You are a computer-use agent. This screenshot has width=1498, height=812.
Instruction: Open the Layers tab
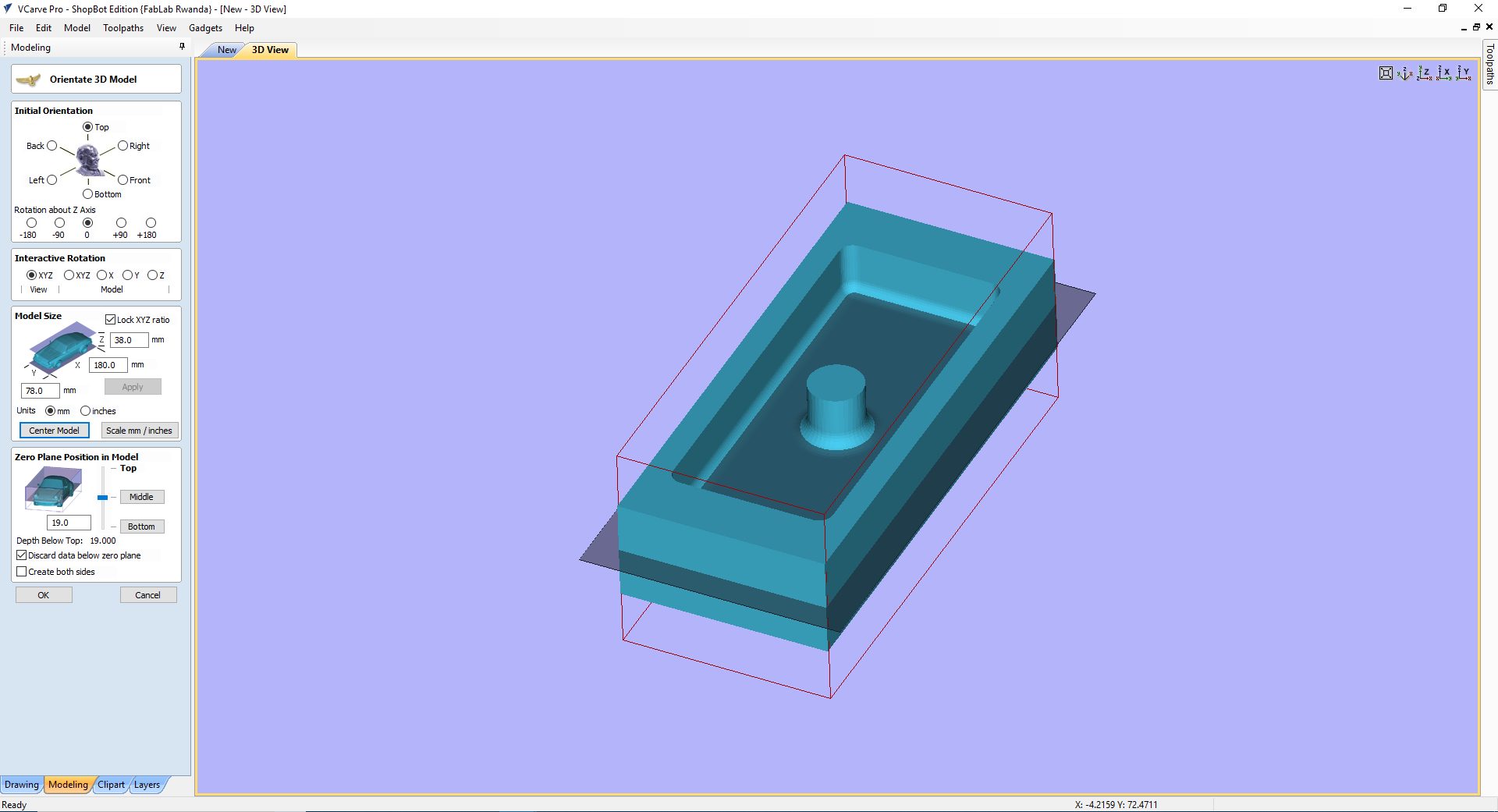147,785
